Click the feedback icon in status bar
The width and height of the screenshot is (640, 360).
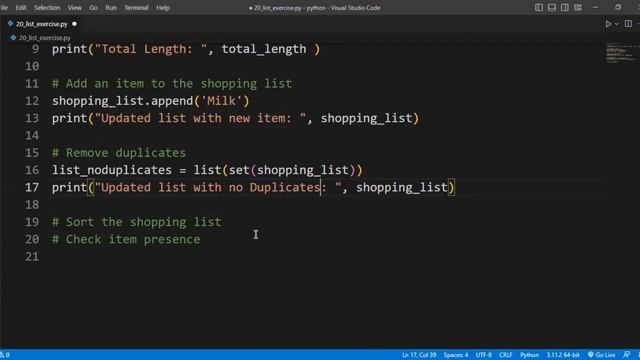click(627, 355)
